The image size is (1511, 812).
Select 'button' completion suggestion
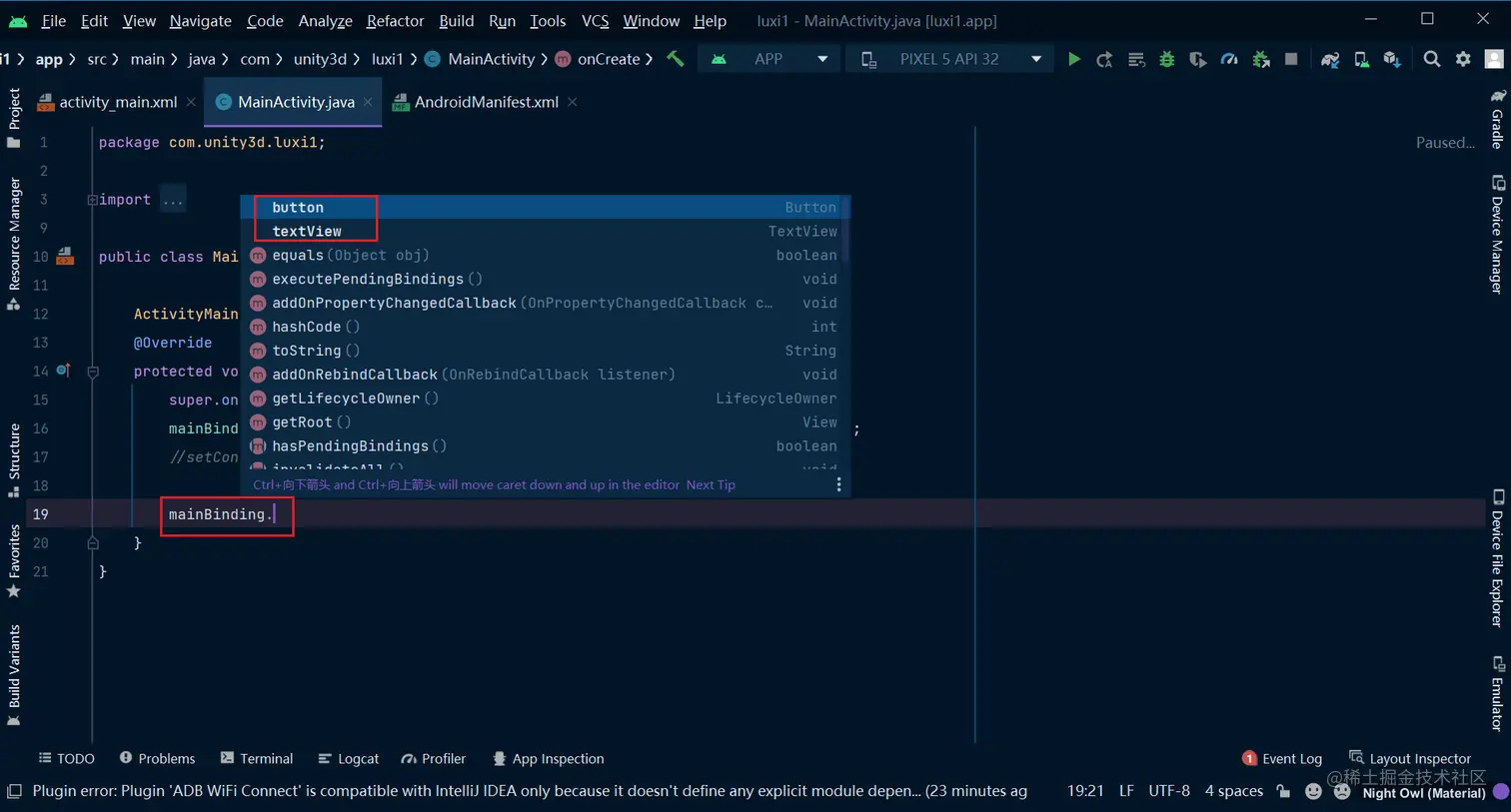point(545,207)
